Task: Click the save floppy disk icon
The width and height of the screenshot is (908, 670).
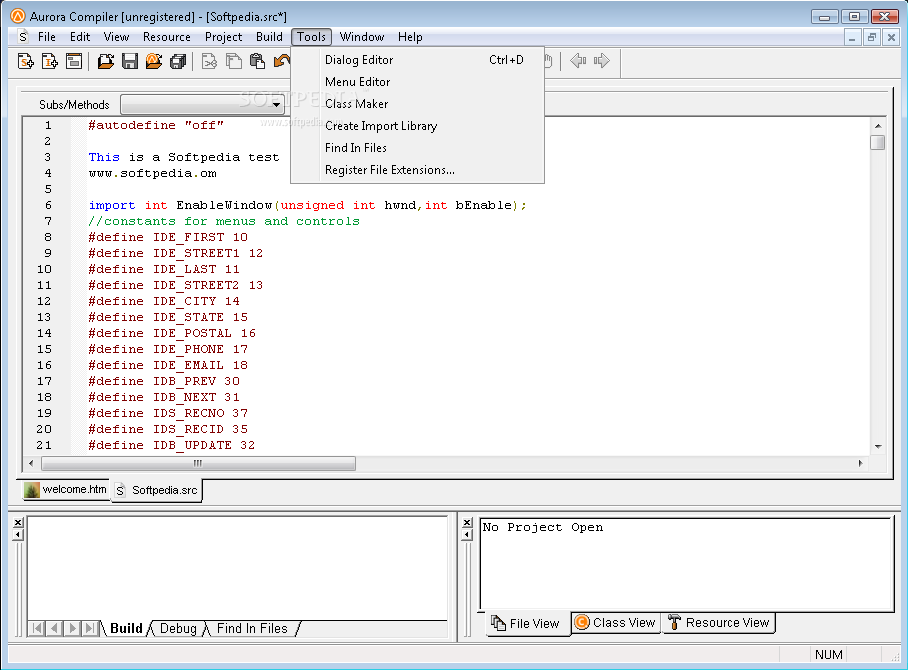Action: [130, 61]
